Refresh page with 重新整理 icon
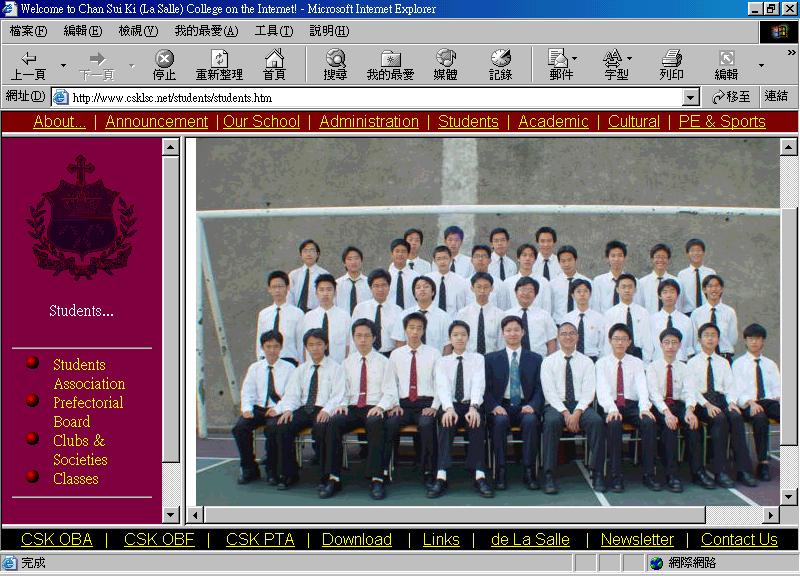This screenshot has height=576, width=800. [x=219, y=65]
